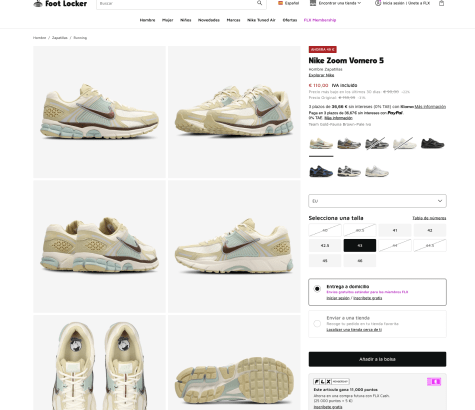Viewport: 475px width, 410px height.
Task: Open the FLX Membership menu item
Action: point(320,20)
